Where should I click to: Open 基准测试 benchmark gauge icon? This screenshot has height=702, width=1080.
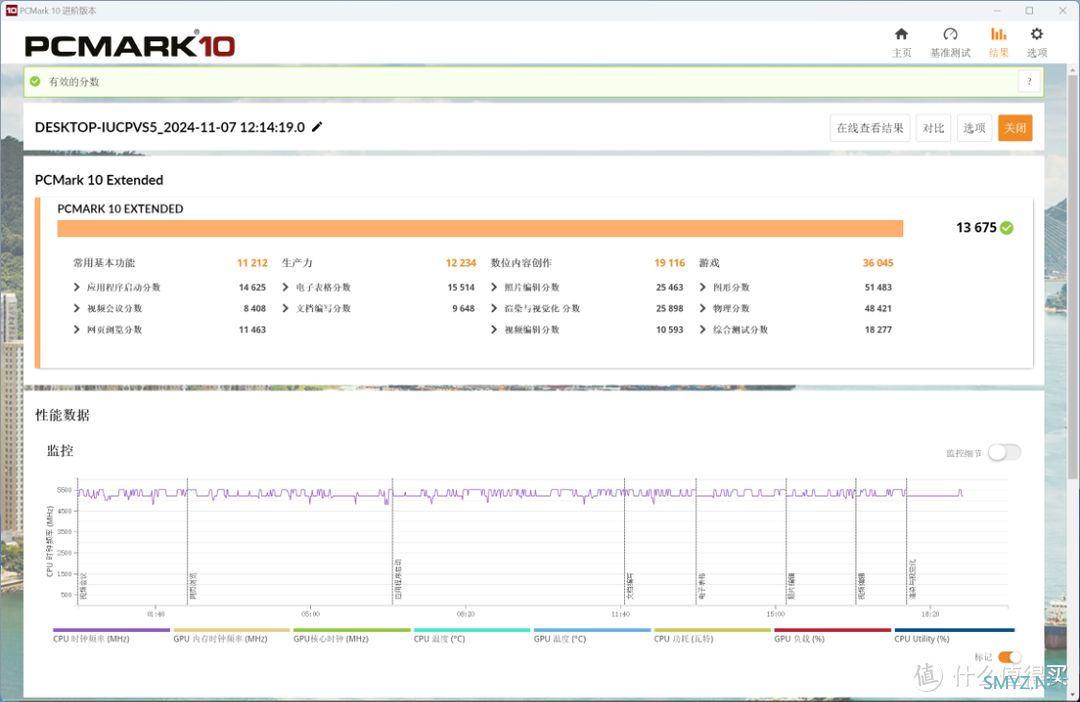tap(950, 34)
